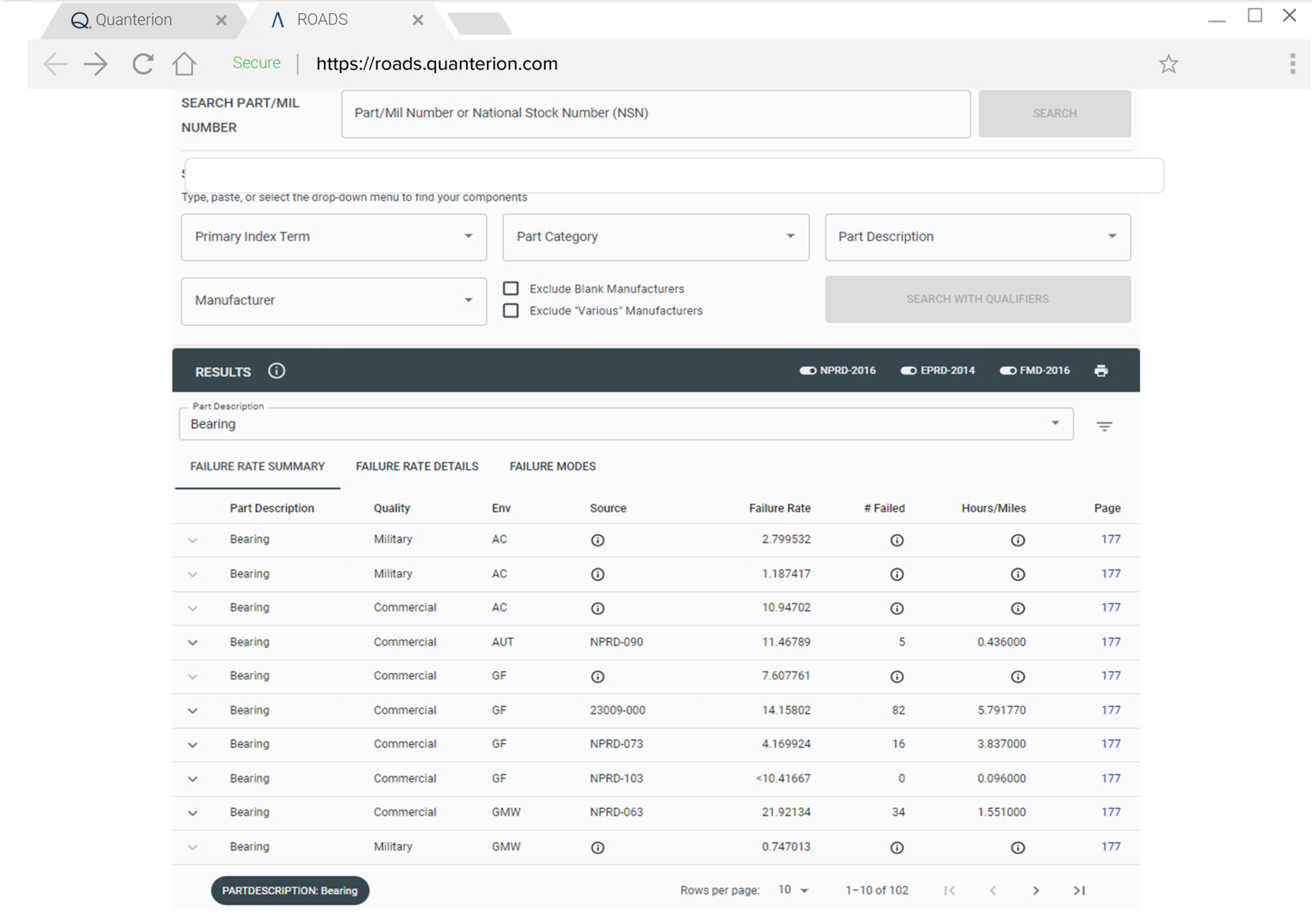Switch to Failure Rate Details tab
The width and height of the screenshot is (1312, 924).
(x=417, y=466)
